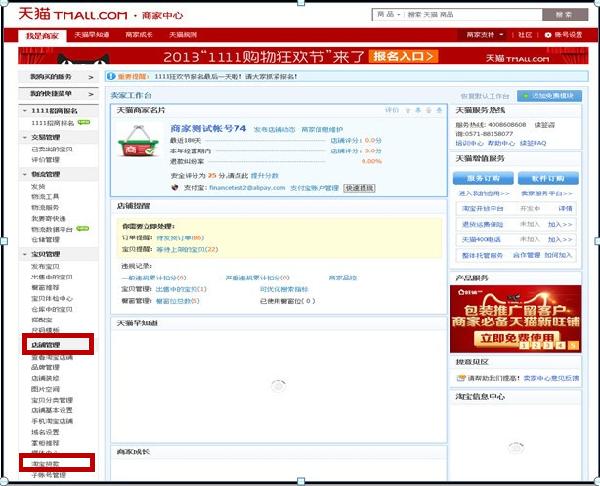The height and width of the screenshot is (486, 600).
Task: Click the 店铺管理 section header
Action: [x=46, y=345]
